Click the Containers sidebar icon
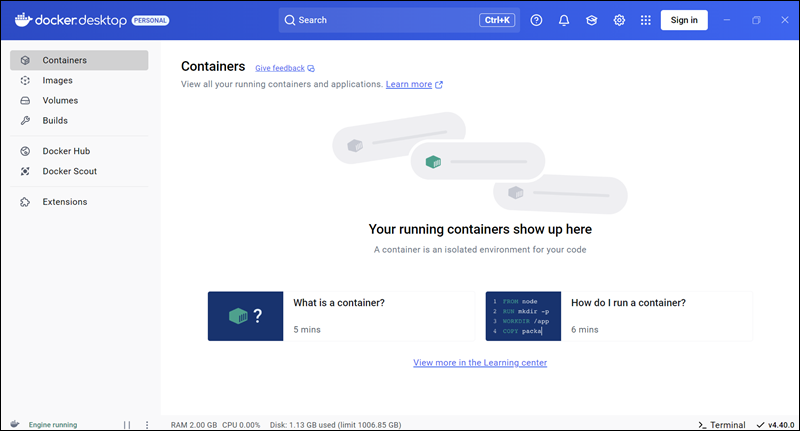The image size is (800, 431). pos(25,60)
